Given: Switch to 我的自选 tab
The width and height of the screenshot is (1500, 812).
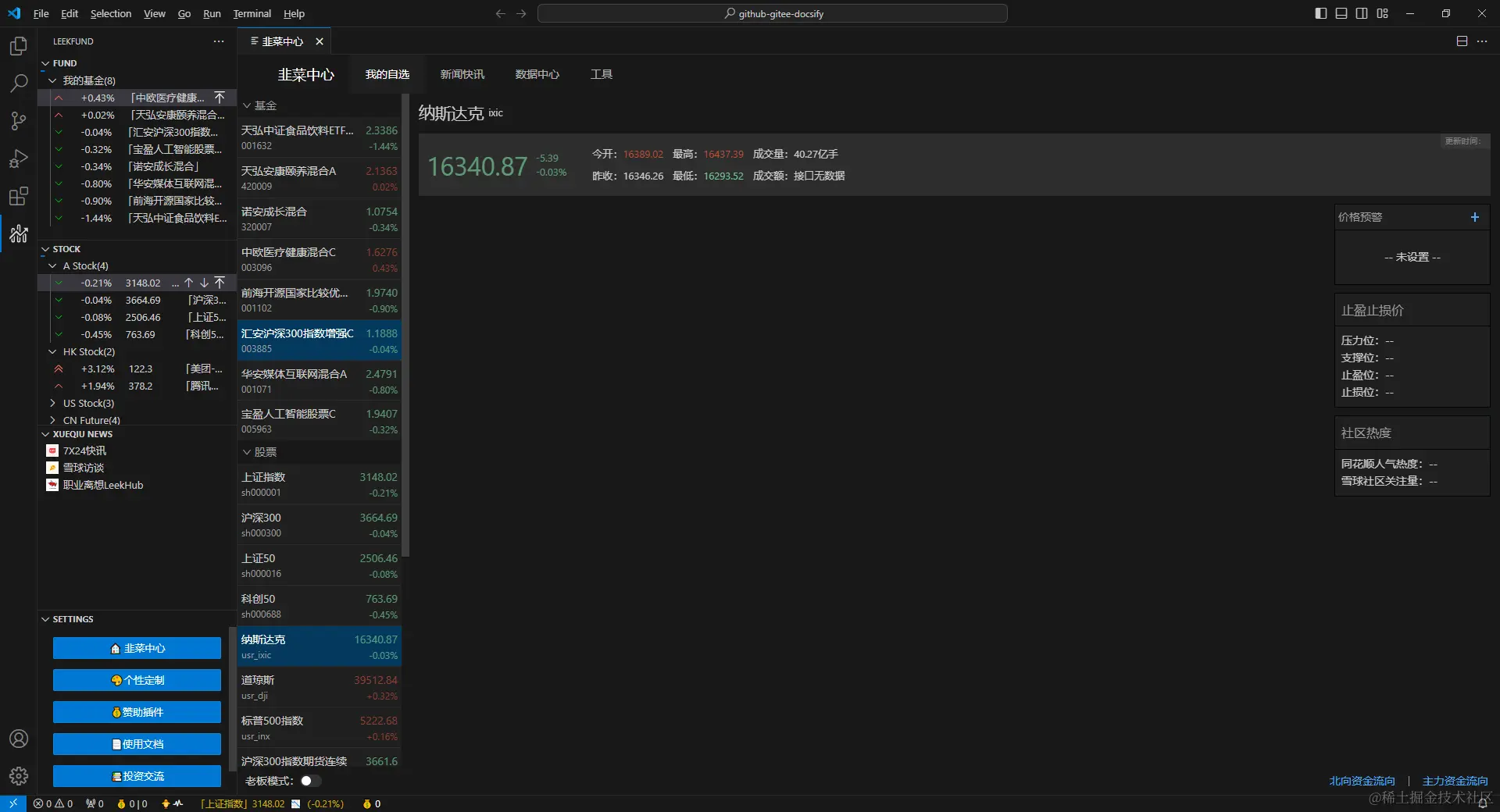Looking at the screenshot, I should coord(387,74).
